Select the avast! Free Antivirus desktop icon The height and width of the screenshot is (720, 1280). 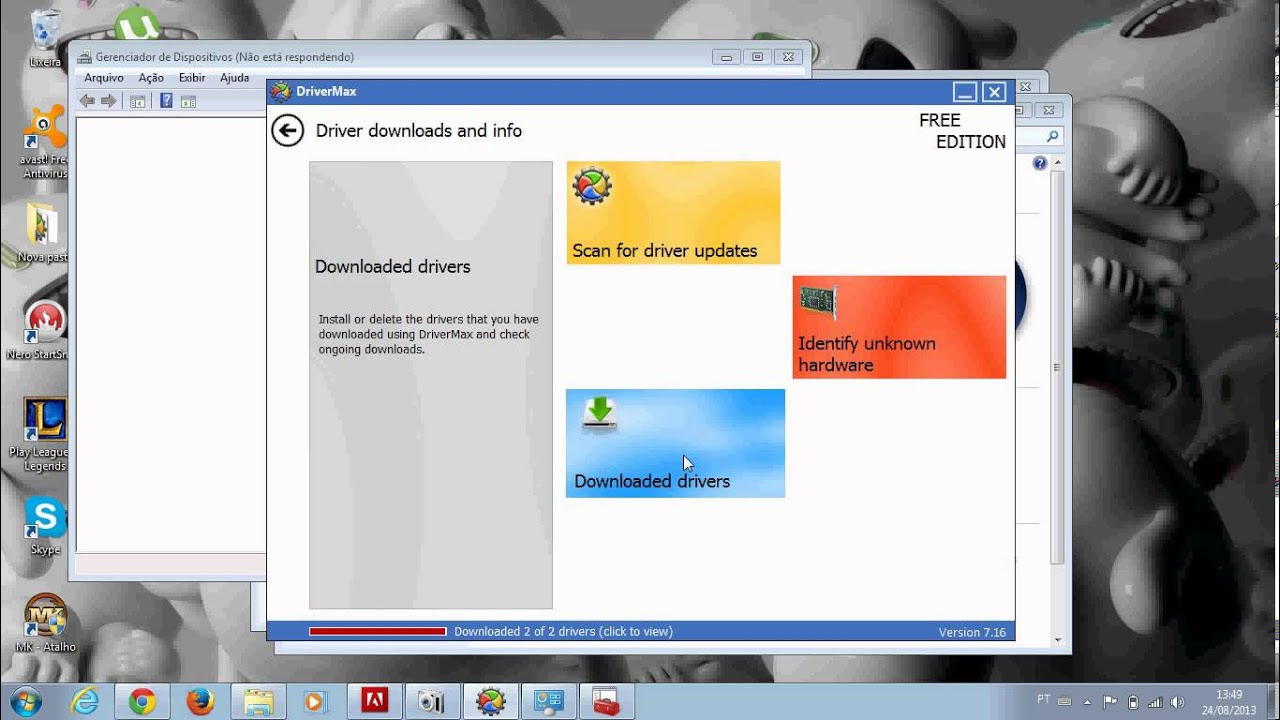[x=45, y=142]
